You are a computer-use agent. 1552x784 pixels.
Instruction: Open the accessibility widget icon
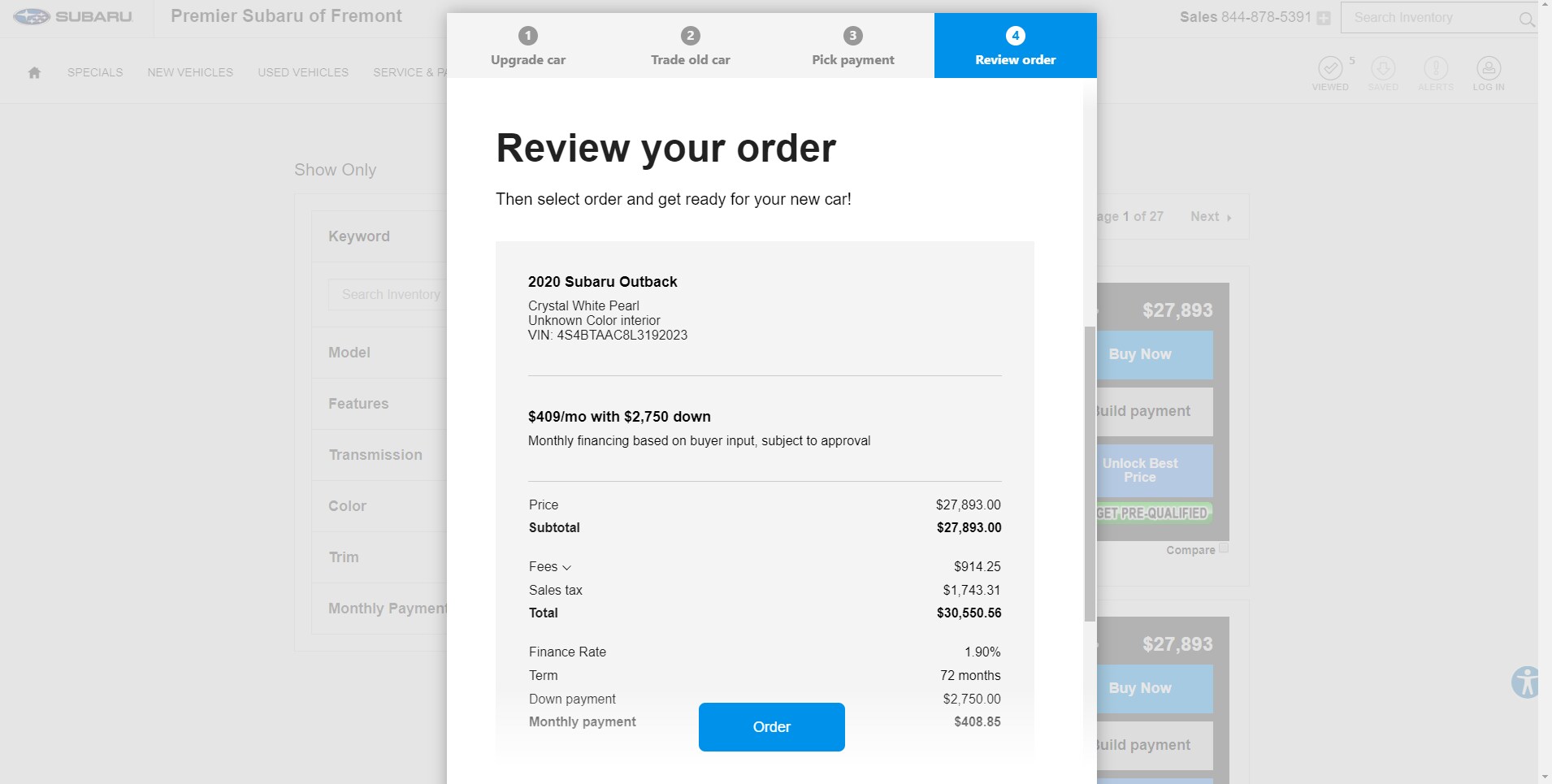(x=1526, y=682)
